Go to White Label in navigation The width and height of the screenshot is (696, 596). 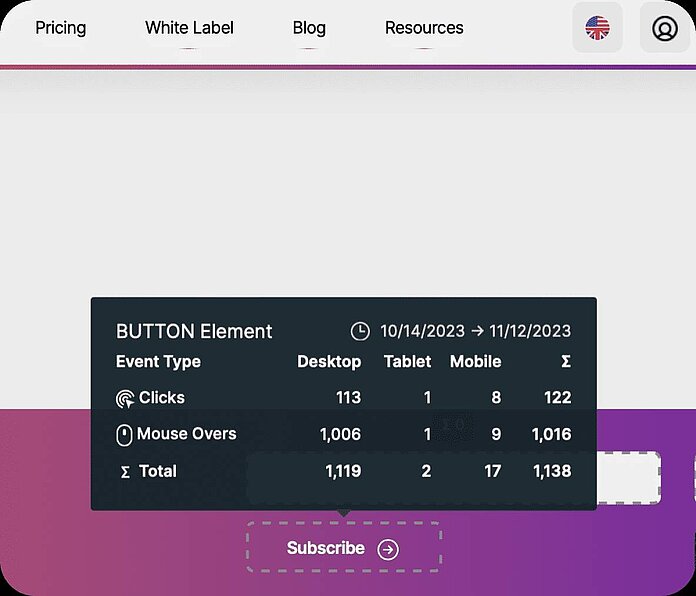(x=189, y=28)
